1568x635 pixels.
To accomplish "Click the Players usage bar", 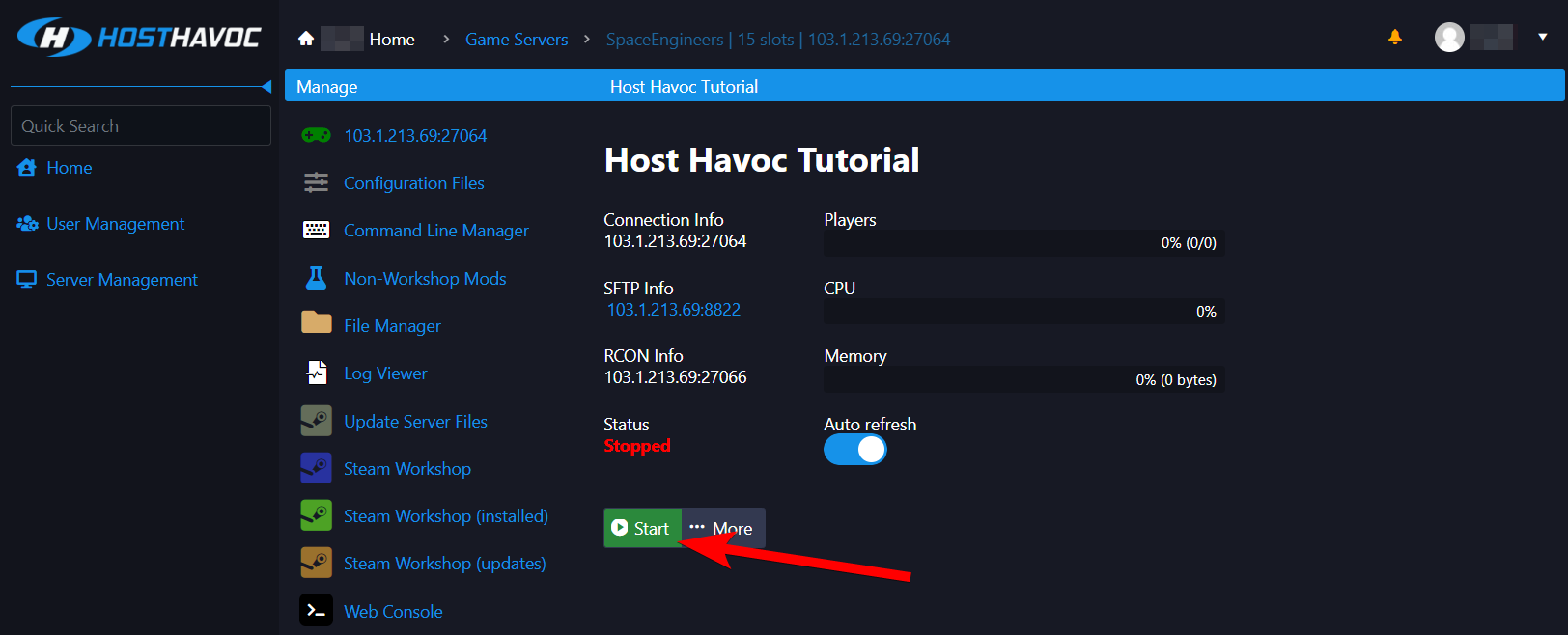I will coord(1023,243).
